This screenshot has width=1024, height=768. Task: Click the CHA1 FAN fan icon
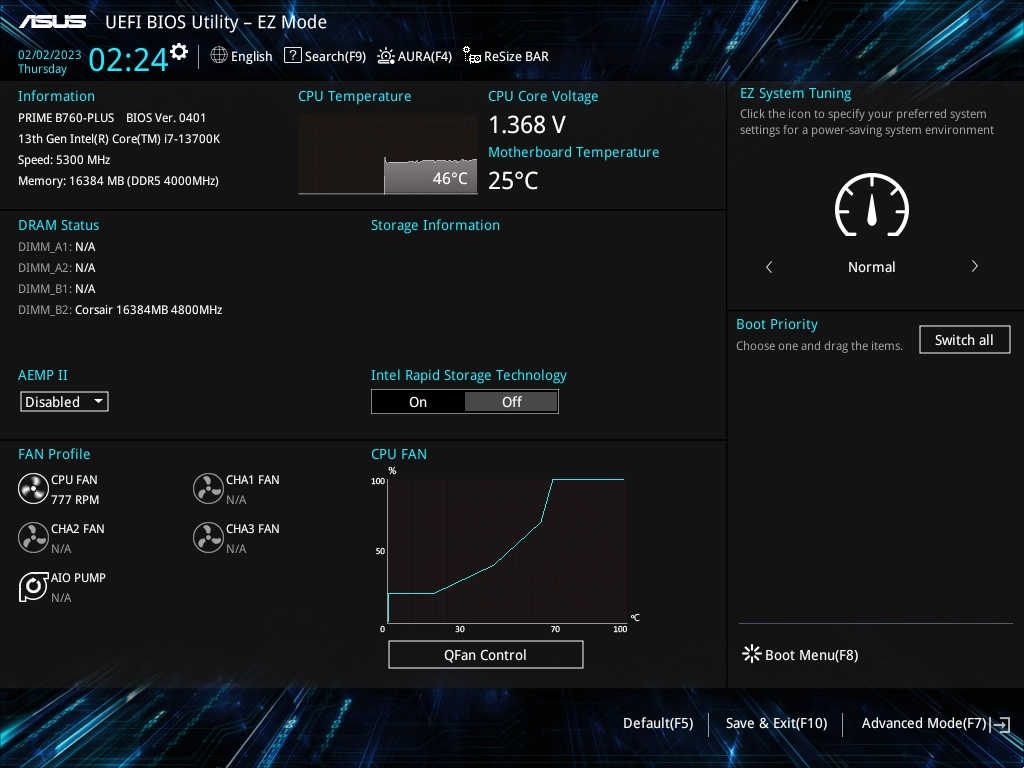point(208,488)
